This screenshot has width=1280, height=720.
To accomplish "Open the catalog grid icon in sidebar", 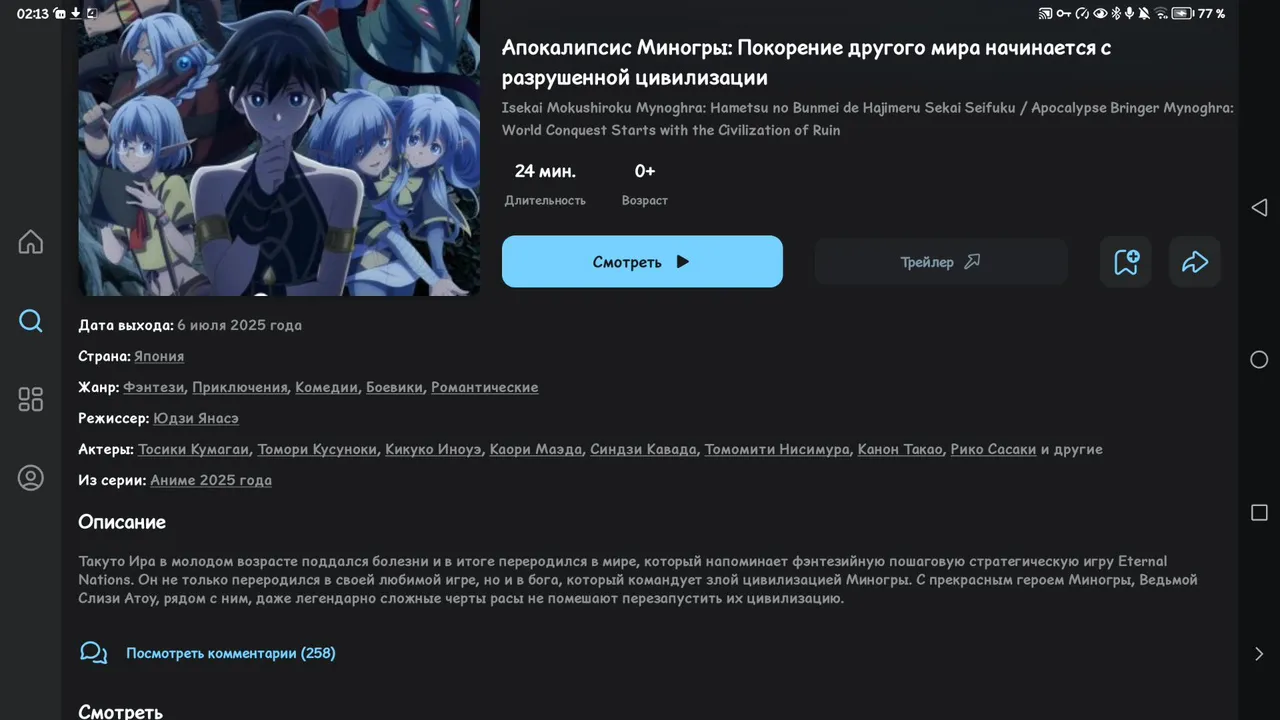I will pyautogui.click(x=31, y=399).
